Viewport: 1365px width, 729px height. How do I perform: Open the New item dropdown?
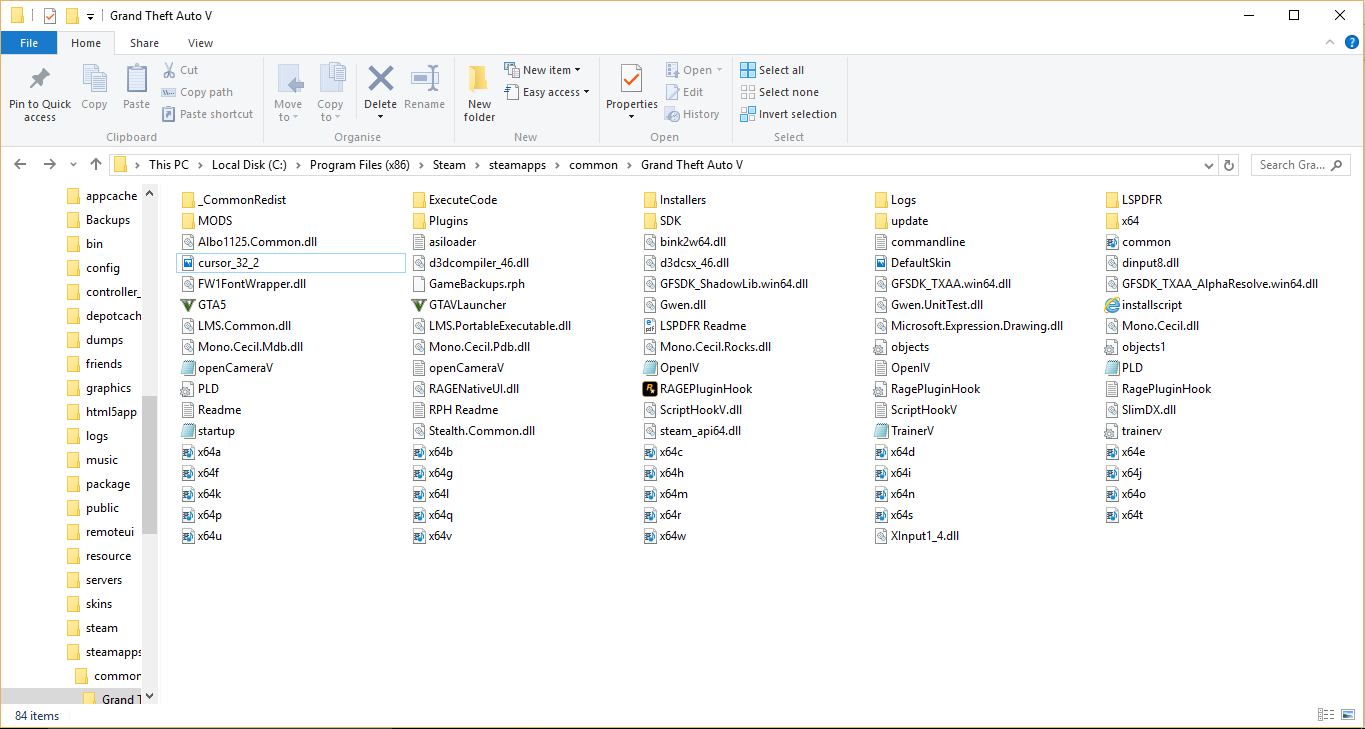(542, 70)
